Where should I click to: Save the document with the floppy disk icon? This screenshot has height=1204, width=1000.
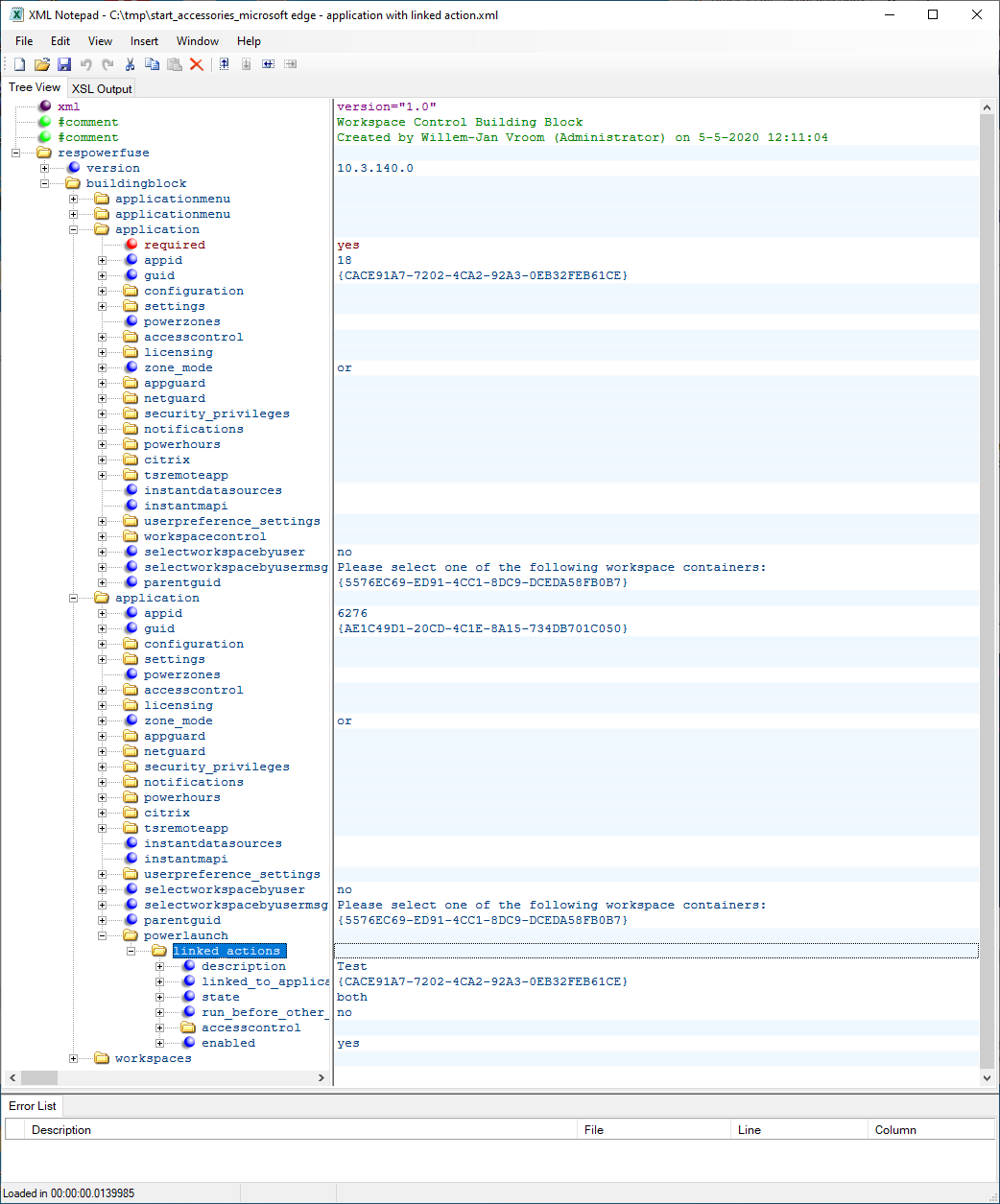point(64,64)
